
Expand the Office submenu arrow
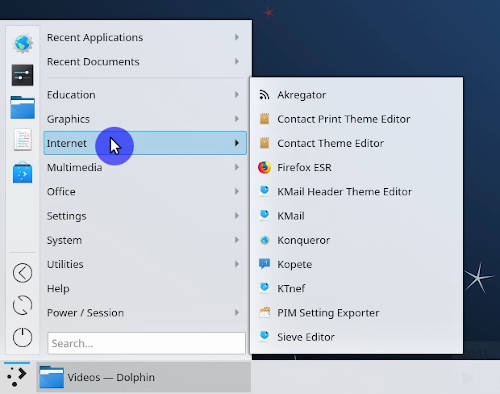click(x=237, y=191)
